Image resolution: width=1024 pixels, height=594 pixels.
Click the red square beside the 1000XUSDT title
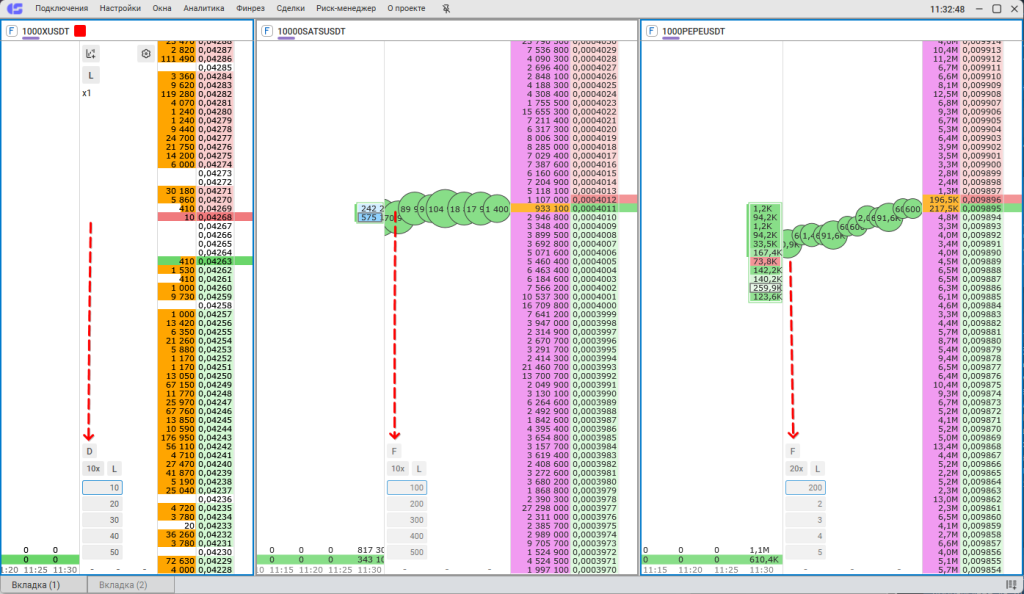click(x=80, y=31)
